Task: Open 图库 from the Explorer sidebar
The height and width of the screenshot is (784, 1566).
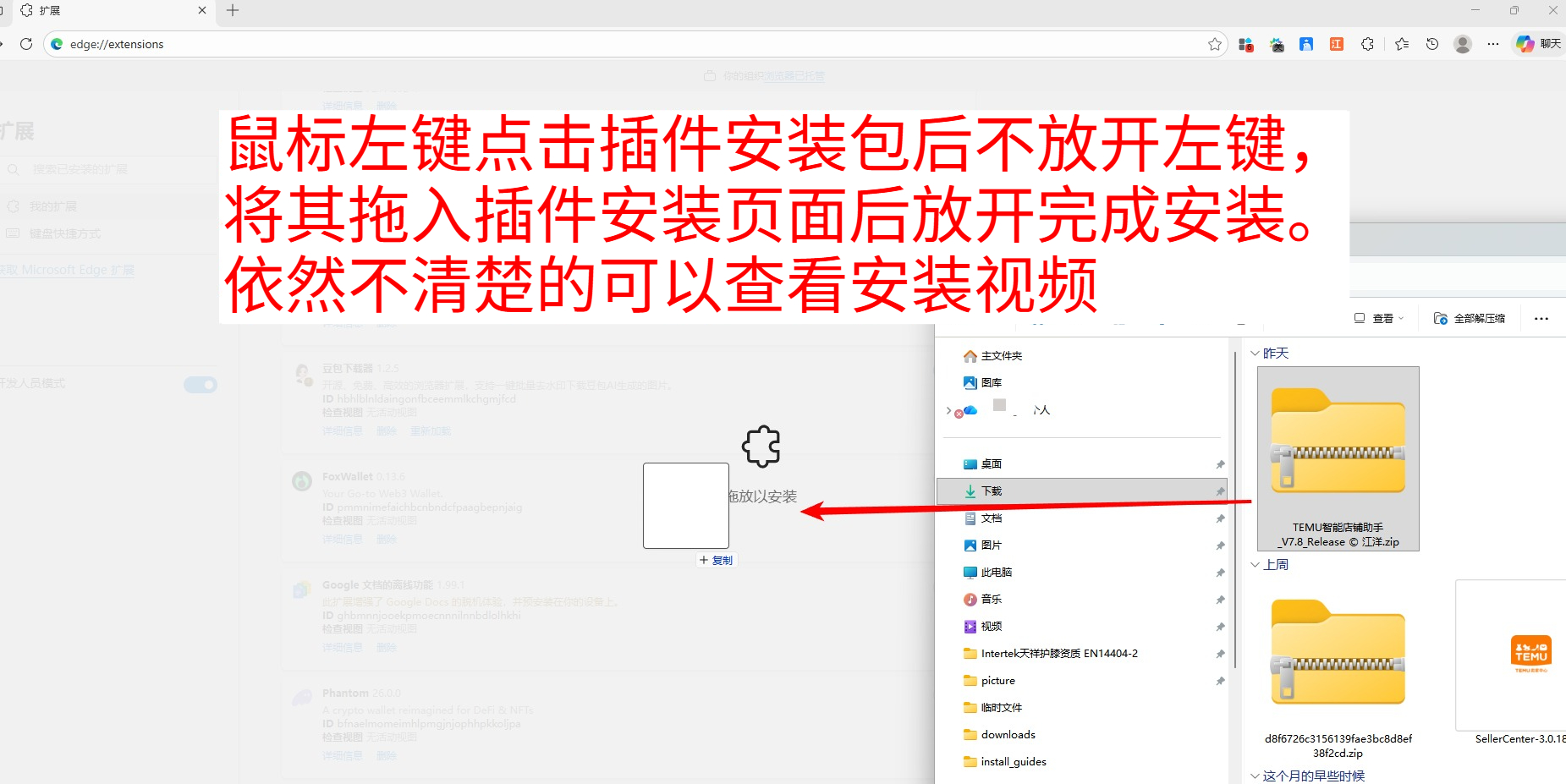Action: coord(992,382)
